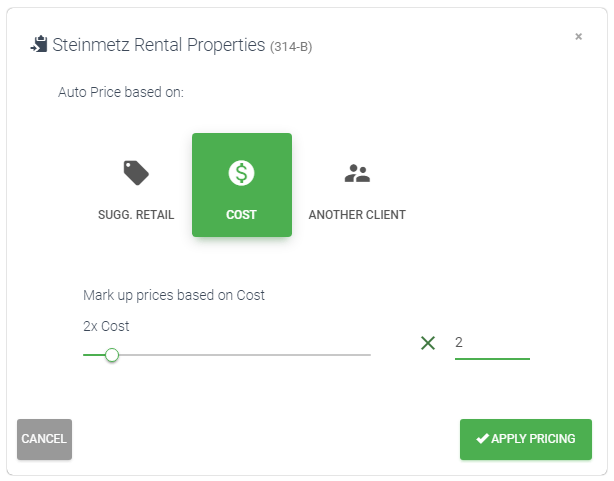Select the SUGG. RETAIL label
Viewport: 614px width, 481px height.
tap(136, 215)
